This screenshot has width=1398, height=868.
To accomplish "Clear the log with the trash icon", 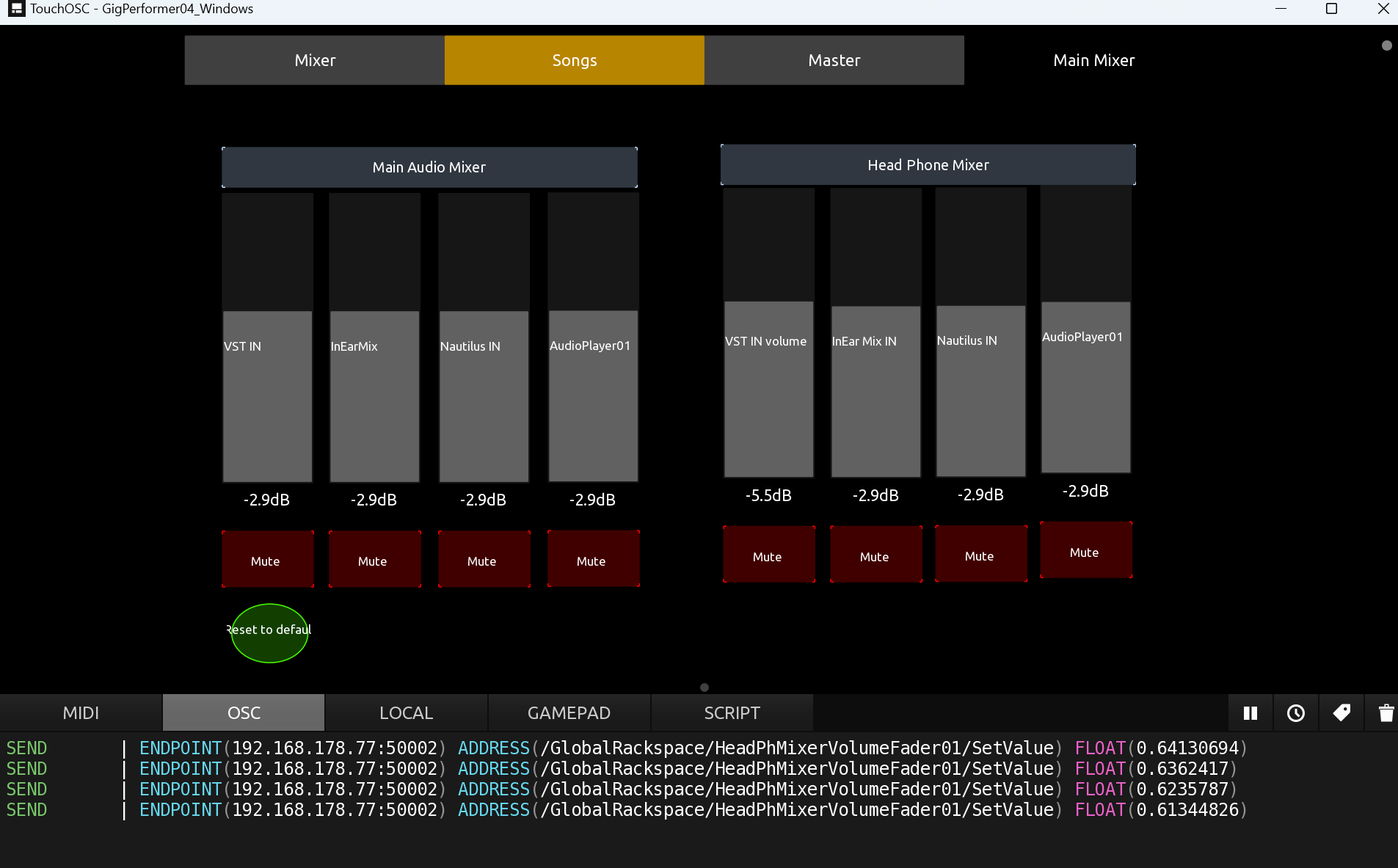I will (1386, 713).
